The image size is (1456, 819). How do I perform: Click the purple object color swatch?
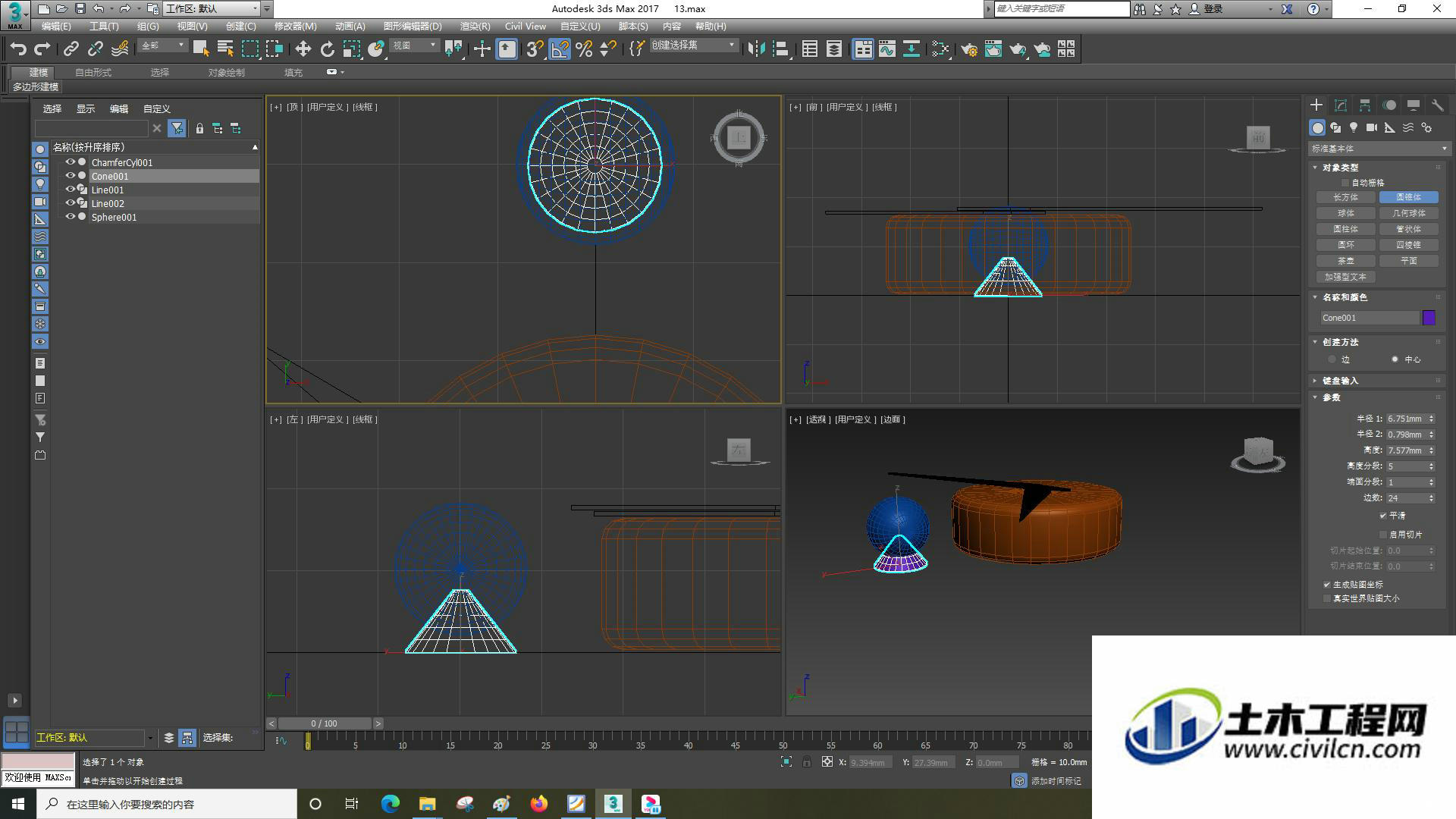[1429, 318]
